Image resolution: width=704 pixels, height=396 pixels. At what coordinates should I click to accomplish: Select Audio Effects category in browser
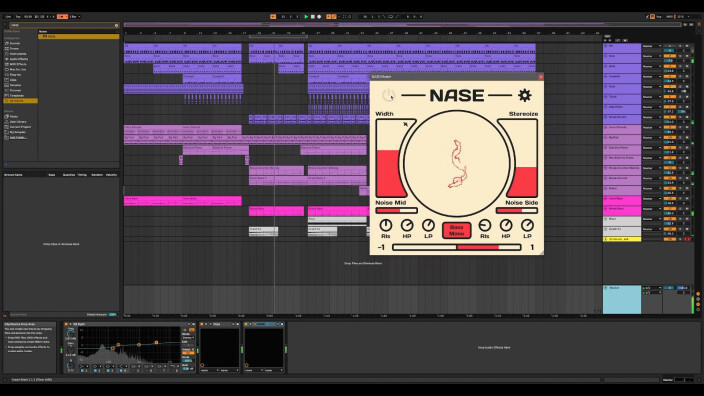[x=19, y=59]
